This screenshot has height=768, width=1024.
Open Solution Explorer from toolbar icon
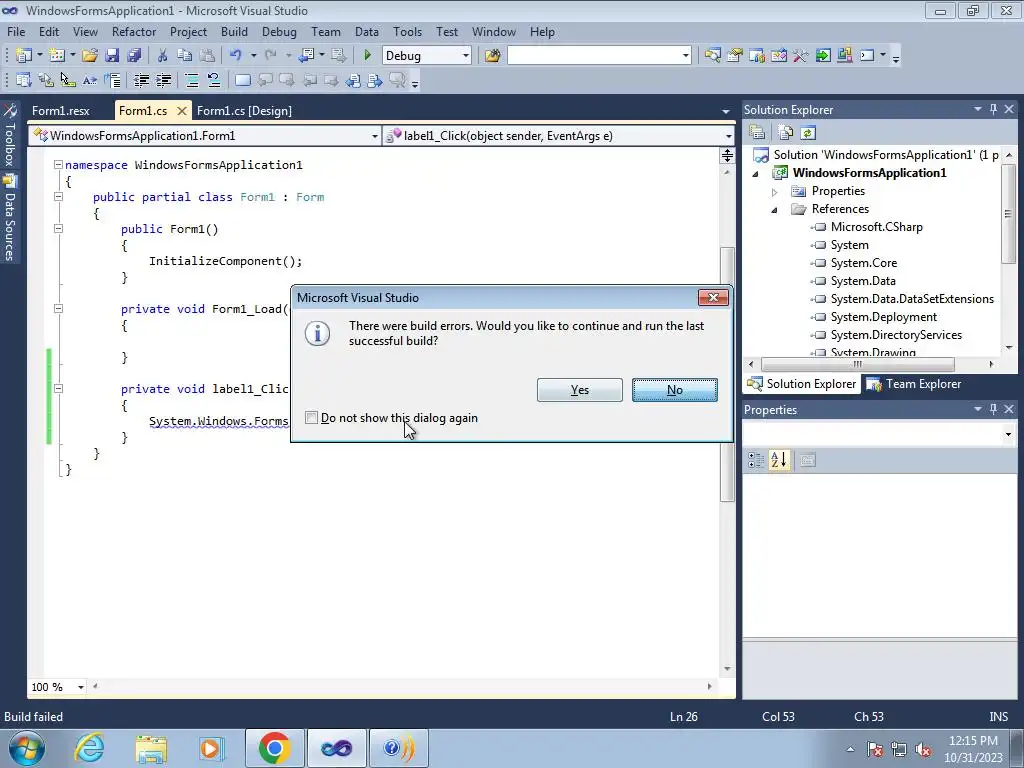click(712, 56)
